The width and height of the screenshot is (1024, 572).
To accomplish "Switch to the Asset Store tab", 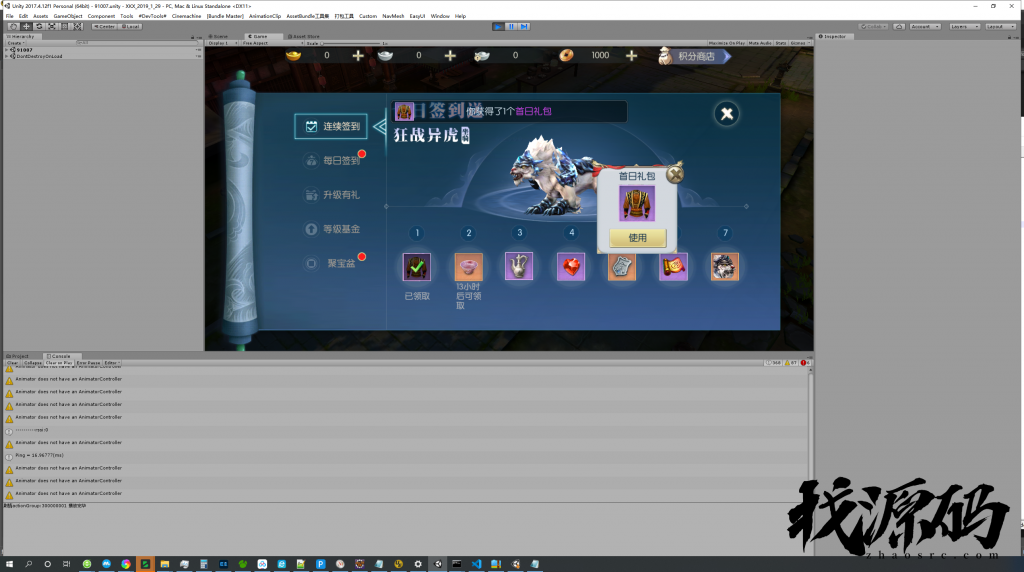I will pyautogui.click(x=304, y=37).
